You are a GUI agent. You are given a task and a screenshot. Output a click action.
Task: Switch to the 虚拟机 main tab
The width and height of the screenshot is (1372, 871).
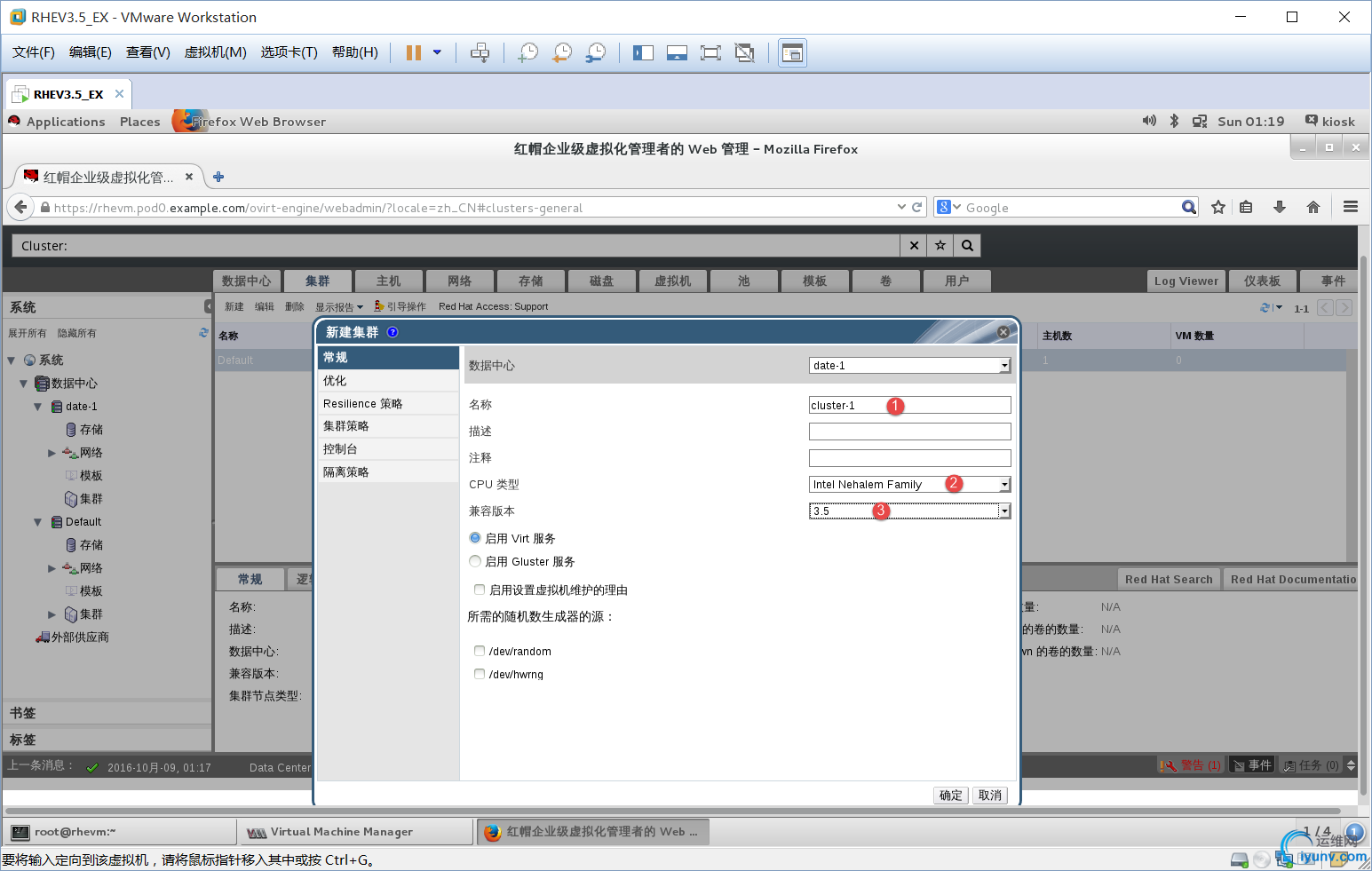coord(673,281)
